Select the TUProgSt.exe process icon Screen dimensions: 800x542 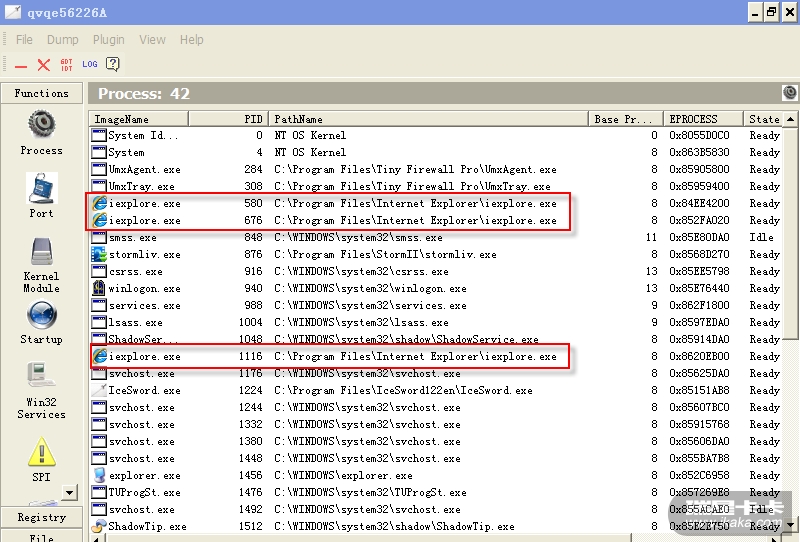99,492
